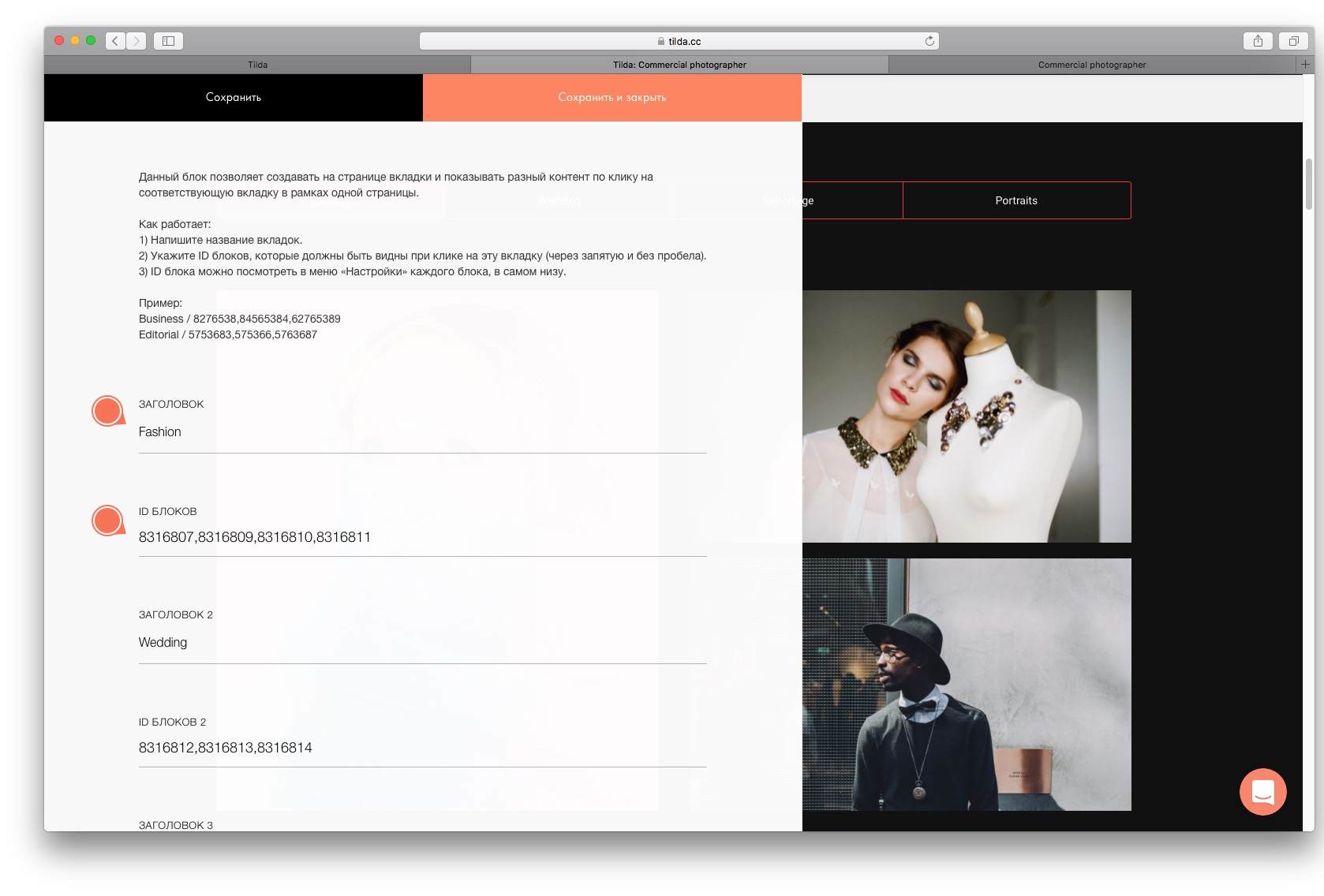Viewport: 1324px width, 896px height.
Task: Open the woman with mannequin photo
Action: 967,416
